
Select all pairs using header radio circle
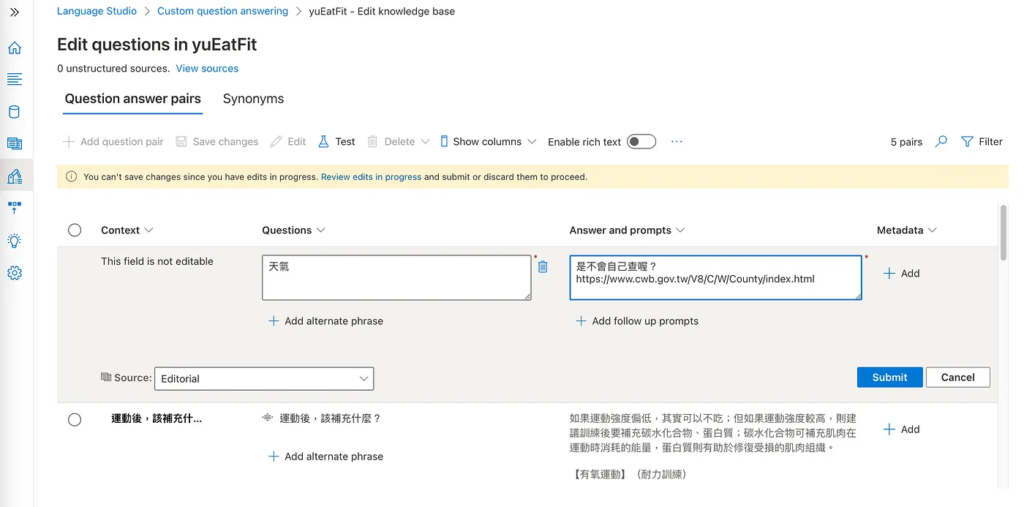[x=75, y=230]
